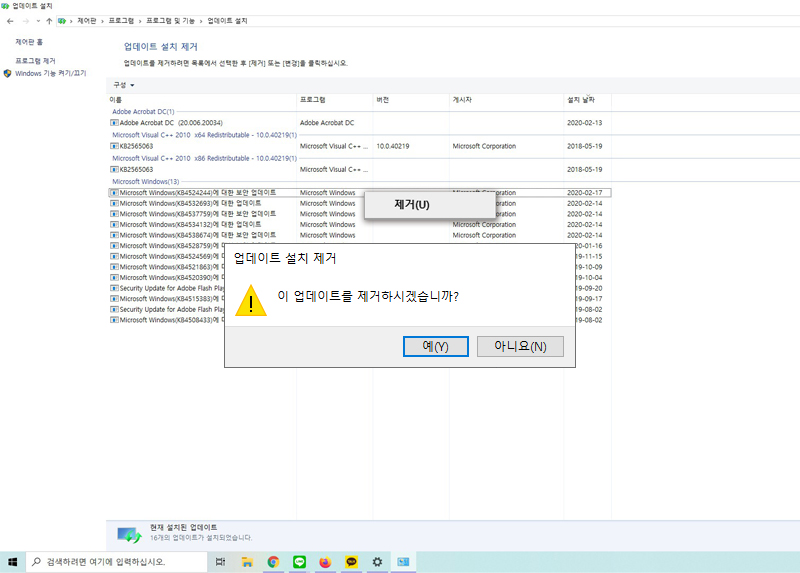Image resolution: width=800 pixels, height=573 pixels.
Task: Open Task View from taskbar
Action: tap(220, 562)
